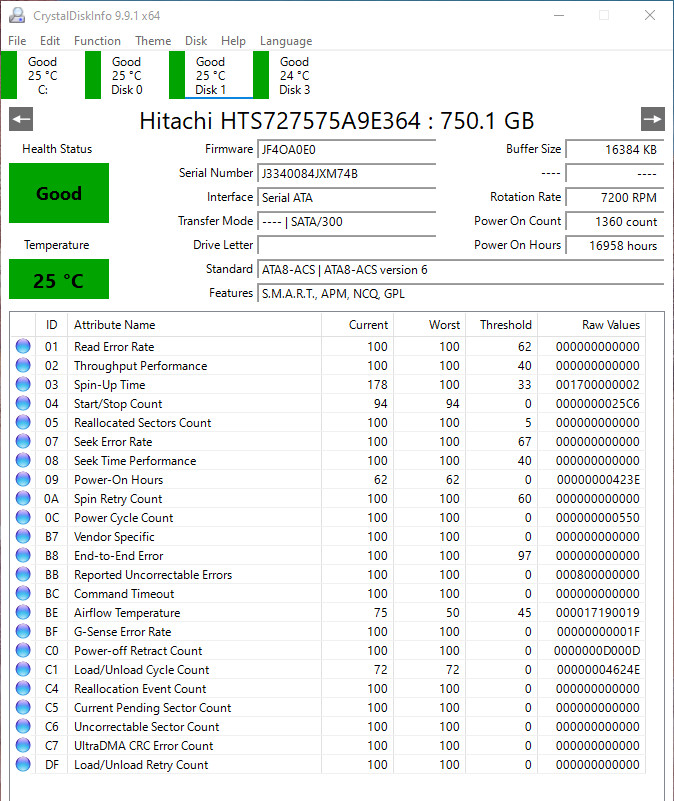Click the Rotation Rate 7200 RPM field
674x801 pixels.
click(615, 198)
